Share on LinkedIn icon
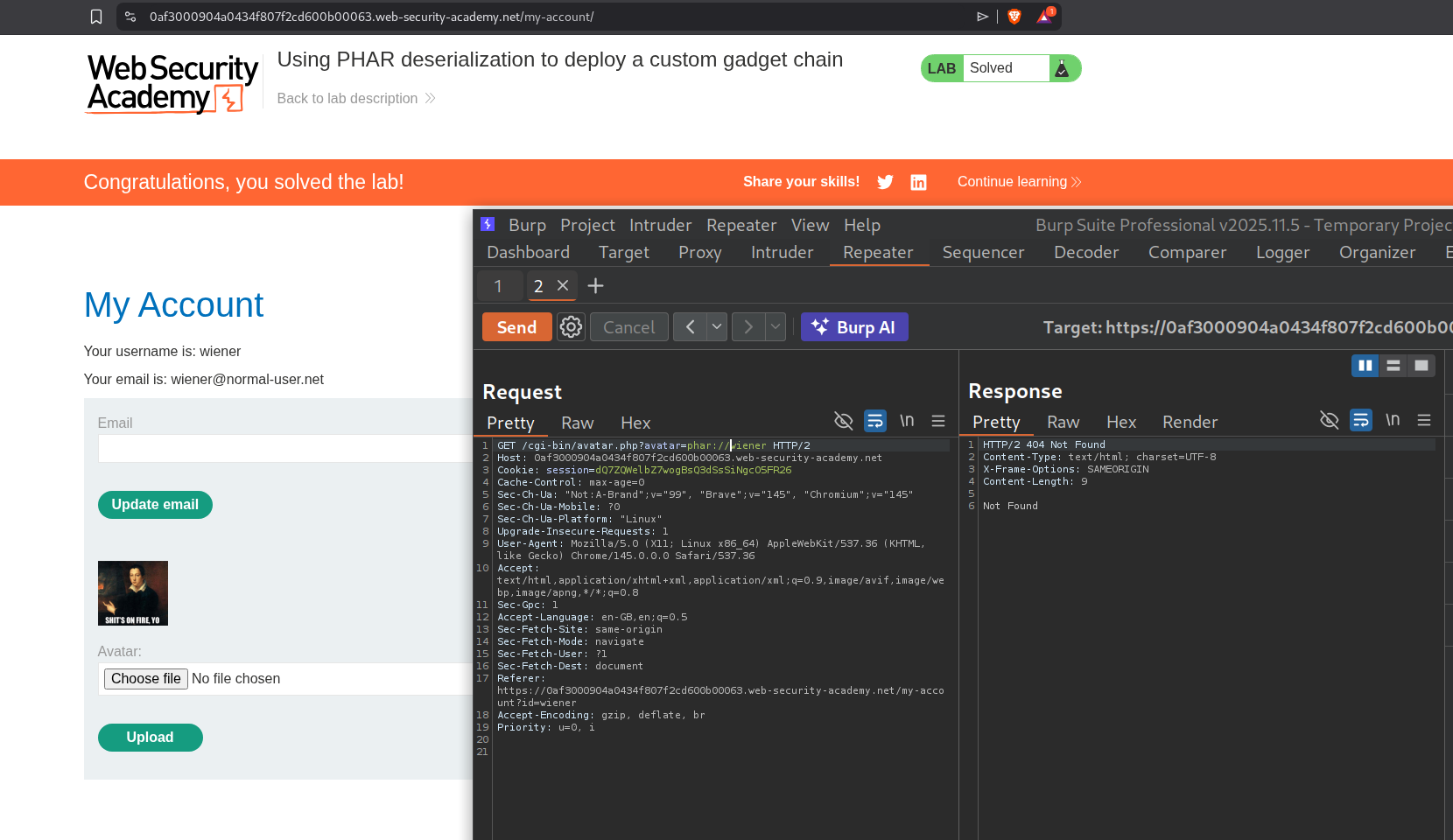 pyautogui.click(x=918, y=182)
